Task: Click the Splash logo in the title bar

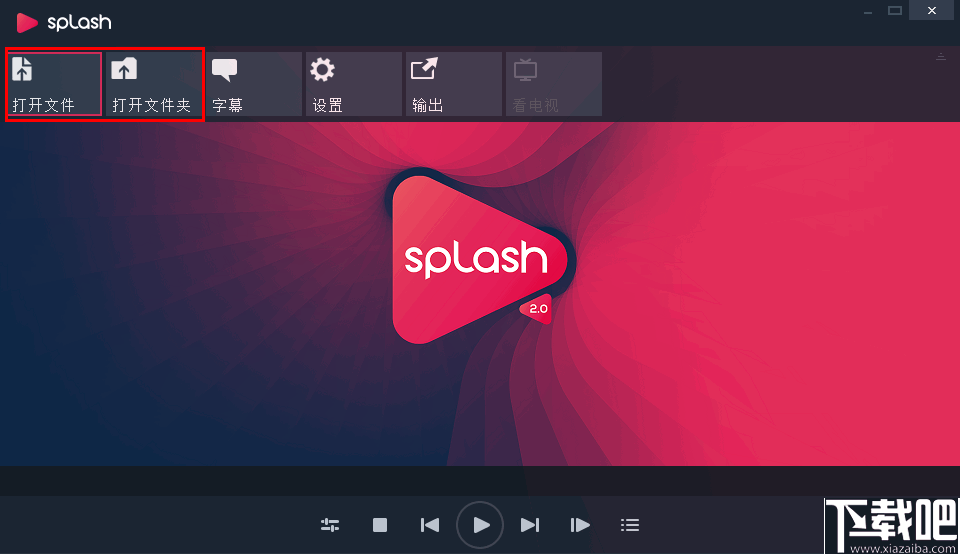Action: click(64, 23)
